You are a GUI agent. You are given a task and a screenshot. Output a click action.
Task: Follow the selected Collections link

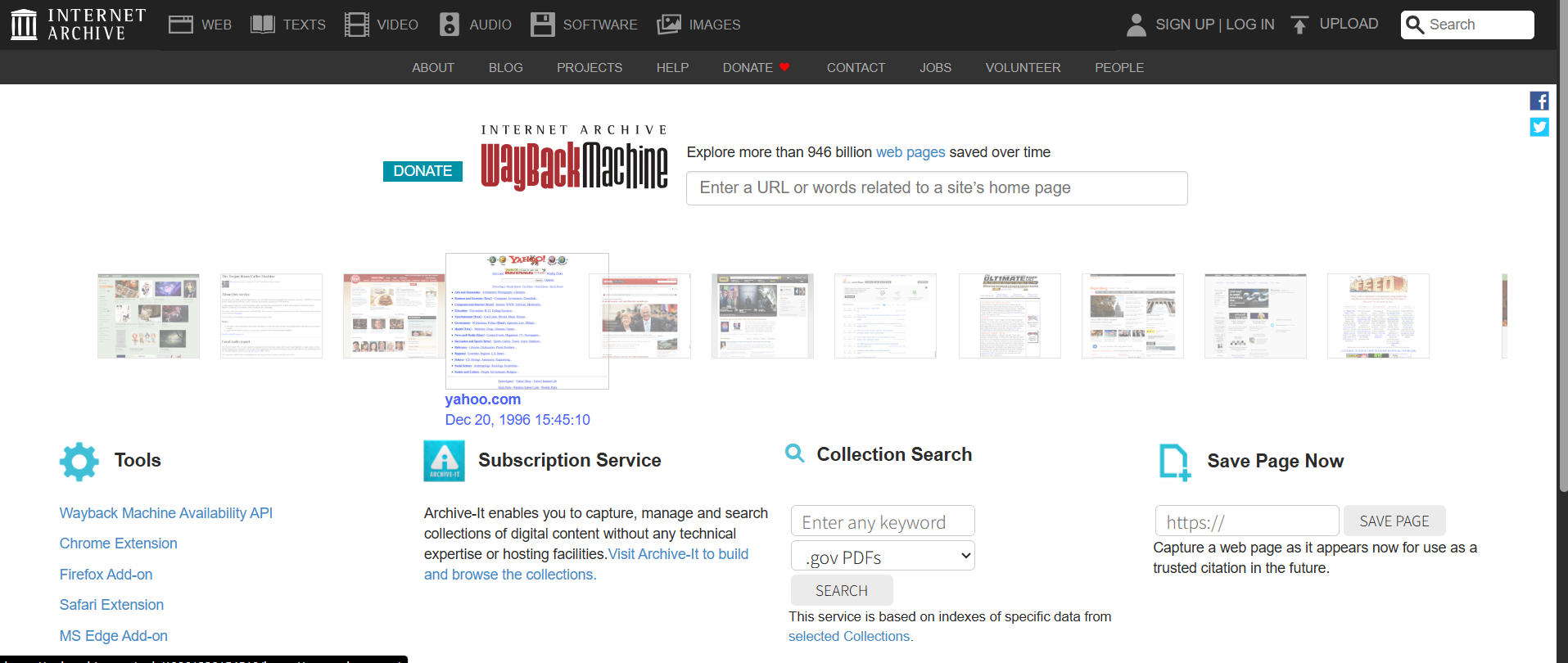pos(851,637)
